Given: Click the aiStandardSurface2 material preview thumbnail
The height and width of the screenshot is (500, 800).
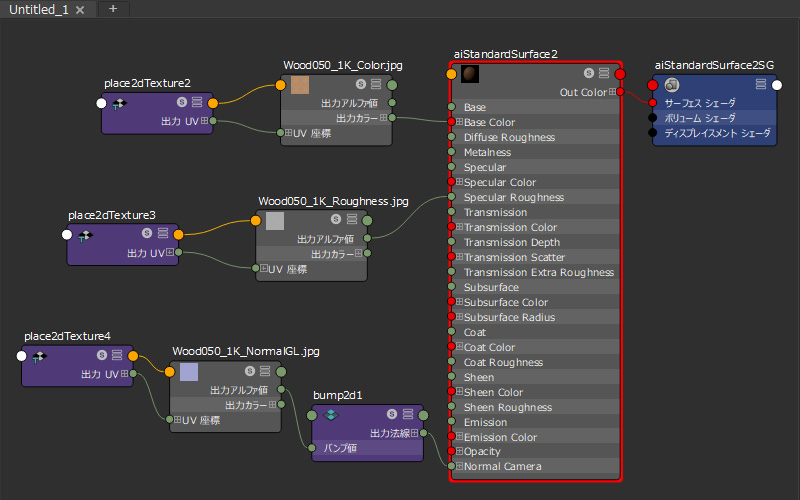Looking at the screenshot, I should tap(469, 74).
